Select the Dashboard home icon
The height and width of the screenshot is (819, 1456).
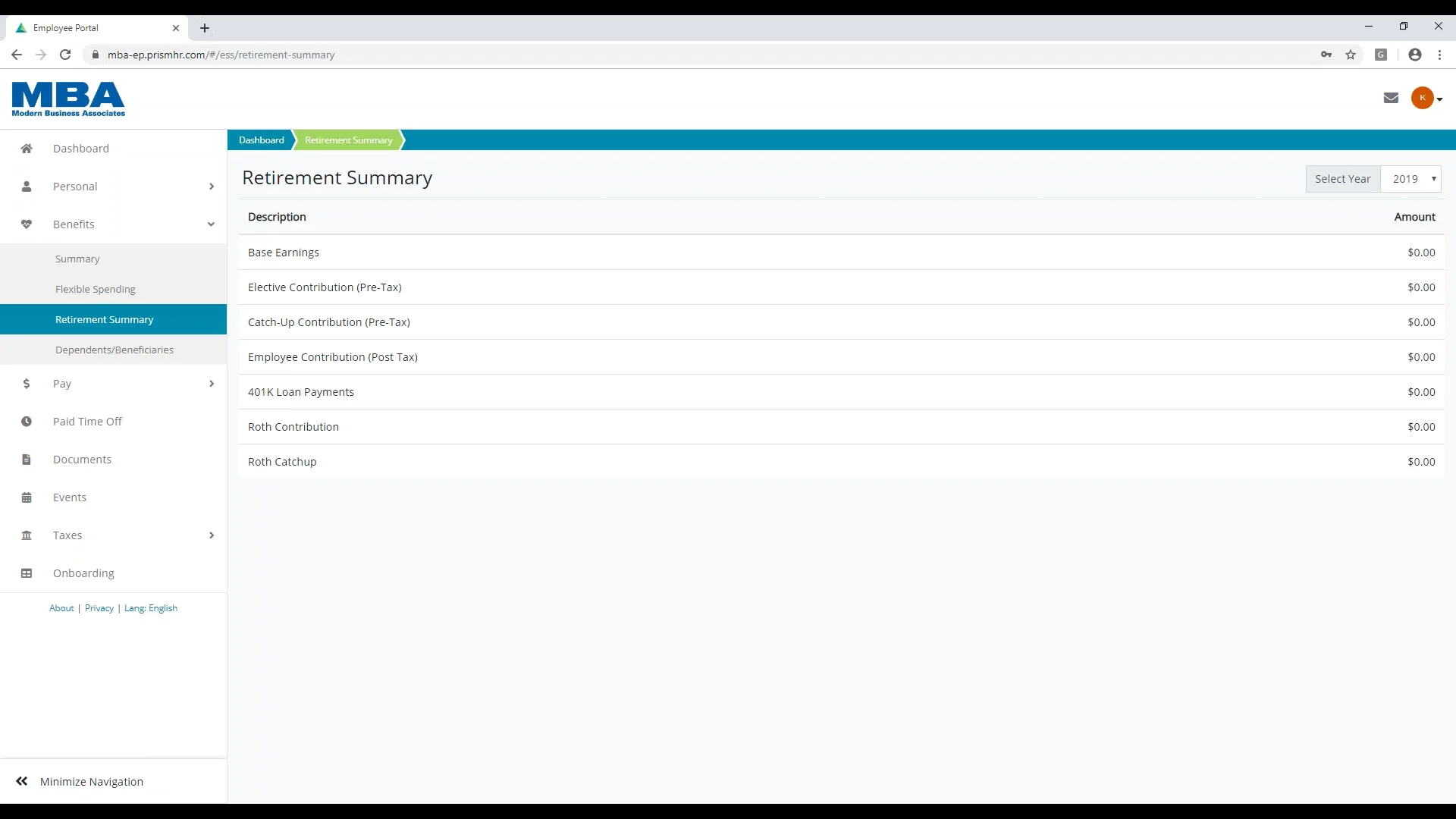point(27,148)
